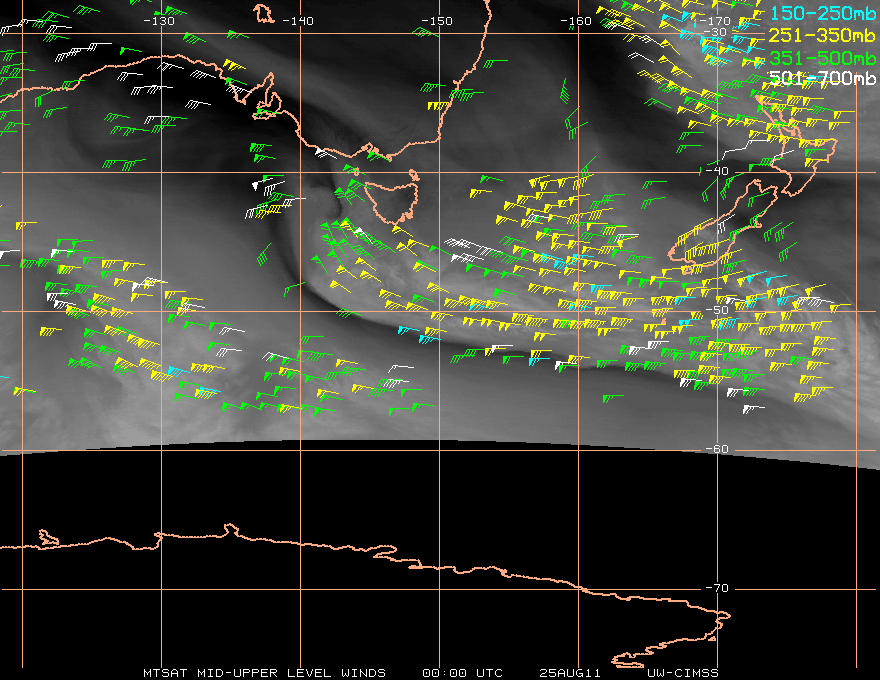Click the -70 latitude label

pos(717,588)
